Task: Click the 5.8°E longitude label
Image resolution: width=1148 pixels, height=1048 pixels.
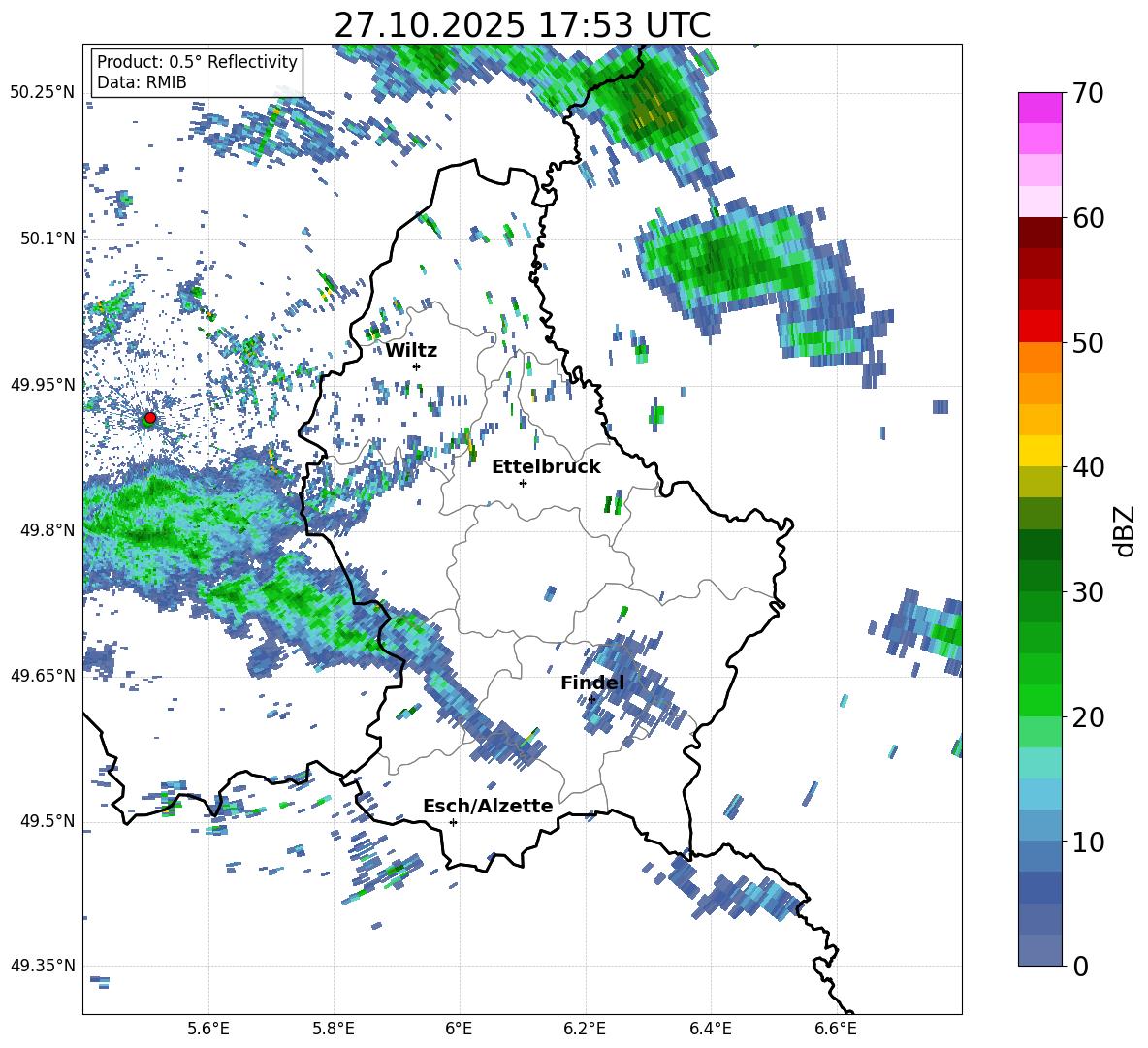Action: (x=334, y=1029)
